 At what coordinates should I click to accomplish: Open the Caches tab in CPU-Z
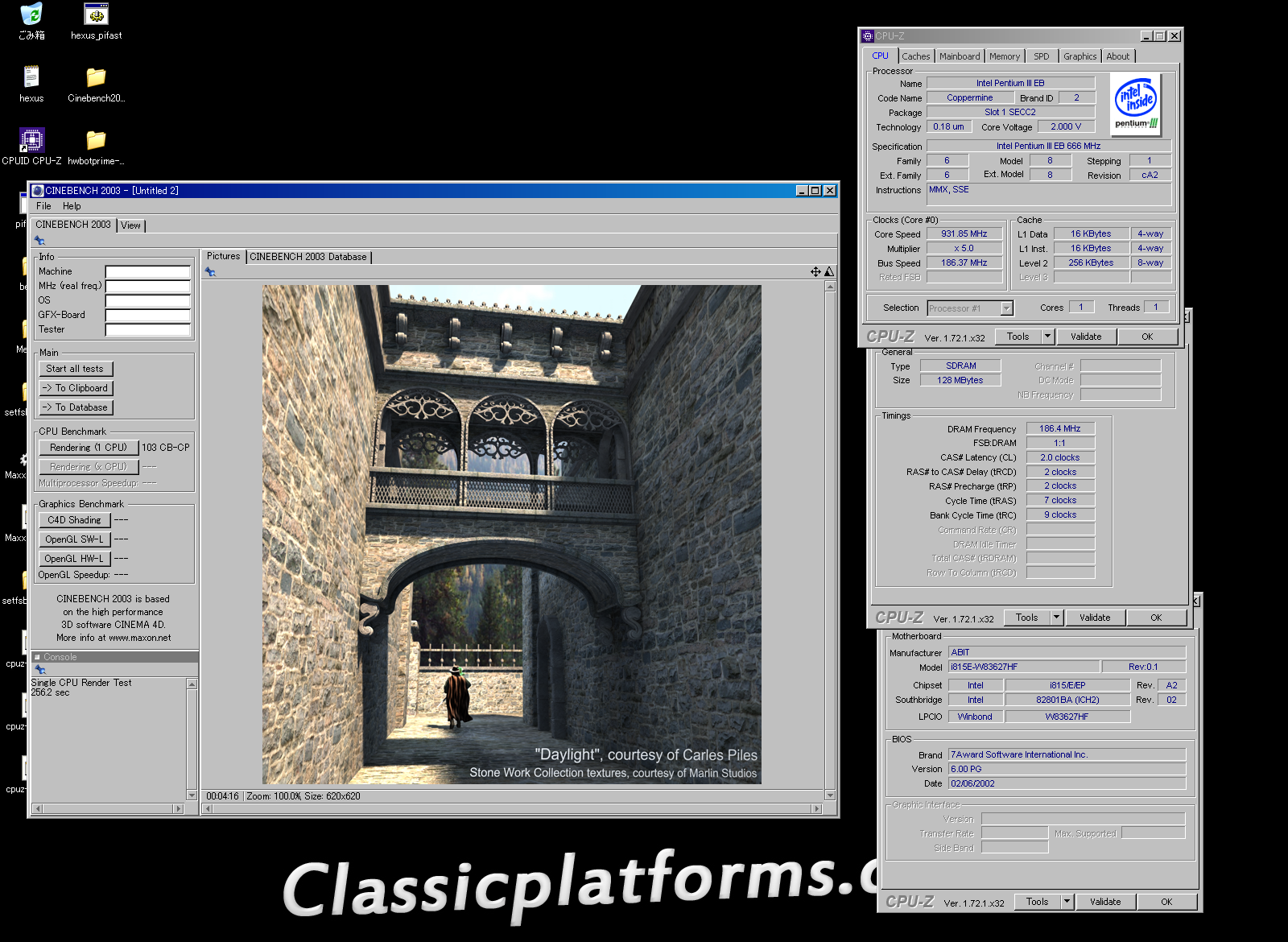click(x=916, y=56)
